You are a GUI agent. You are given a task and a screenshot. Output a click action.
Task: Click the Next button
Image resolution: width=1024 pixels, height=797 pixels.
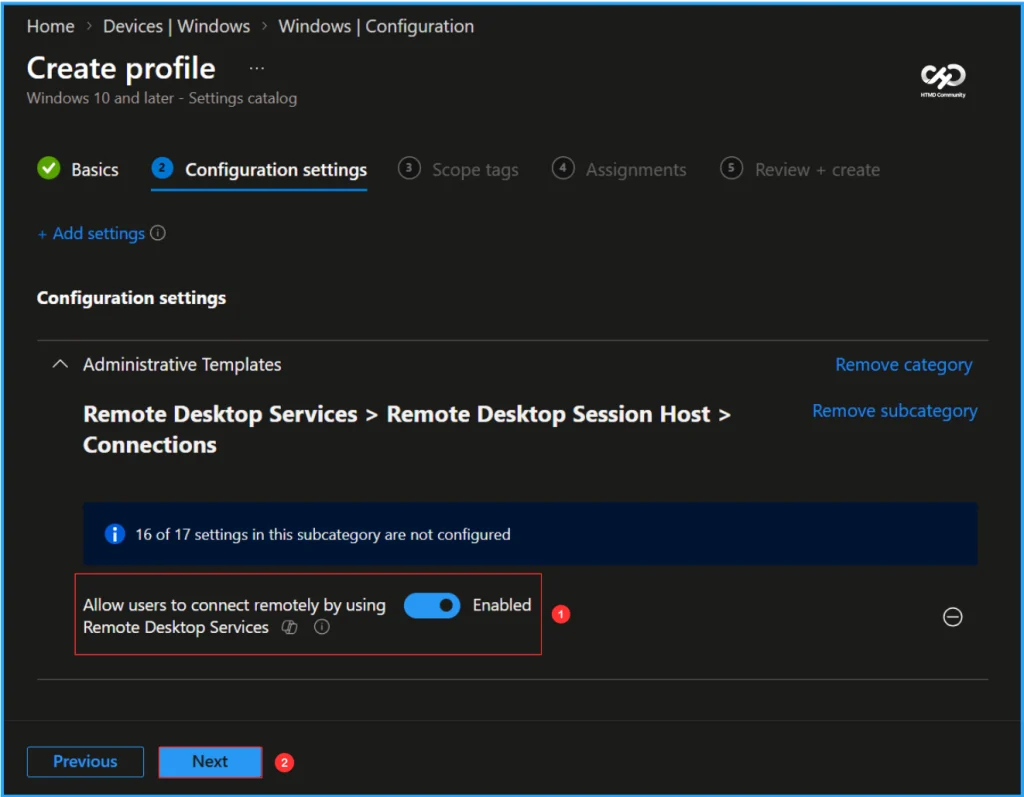210,762
